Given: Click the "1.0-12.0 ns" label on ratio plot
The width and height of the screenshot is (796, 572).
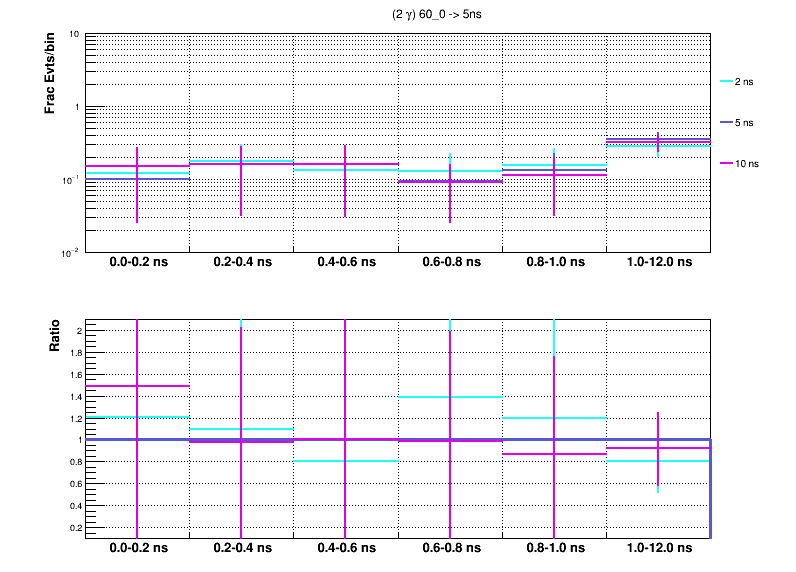Looking at the screenshot, I should click(x=657, y=548).
